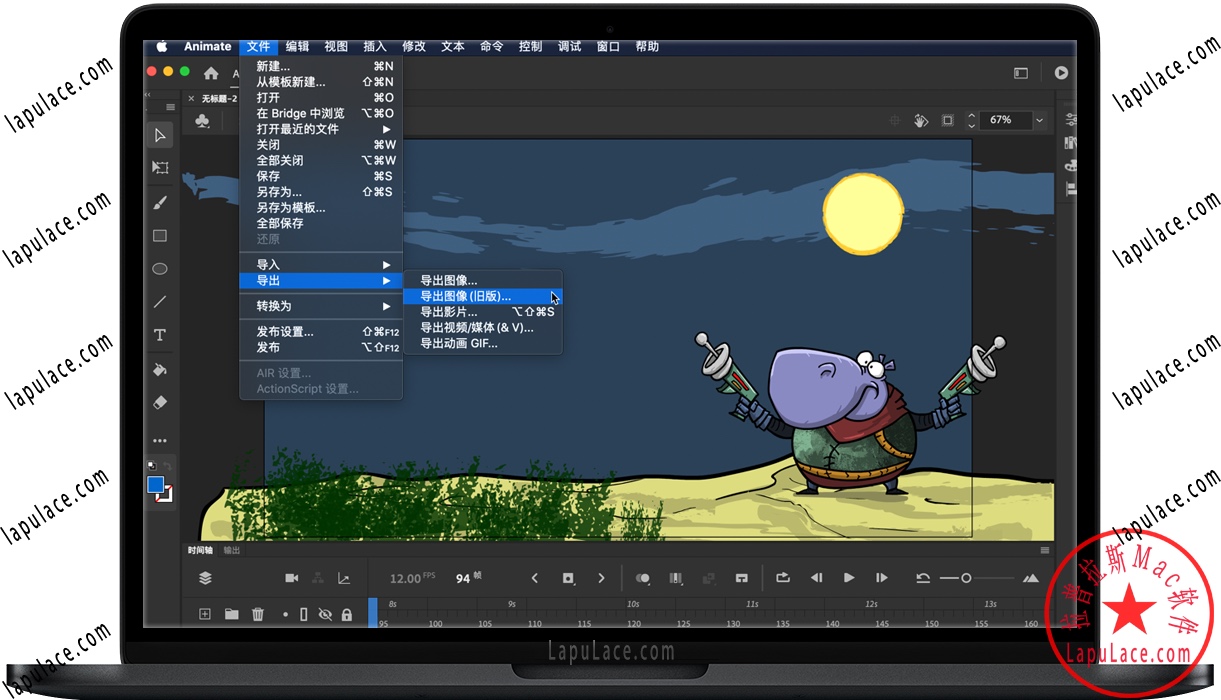This screenshot has width=1221, height=700.
Task: Select the Brush tool in the toolbar
Action: pyautogui.click(x=160, y=202)
